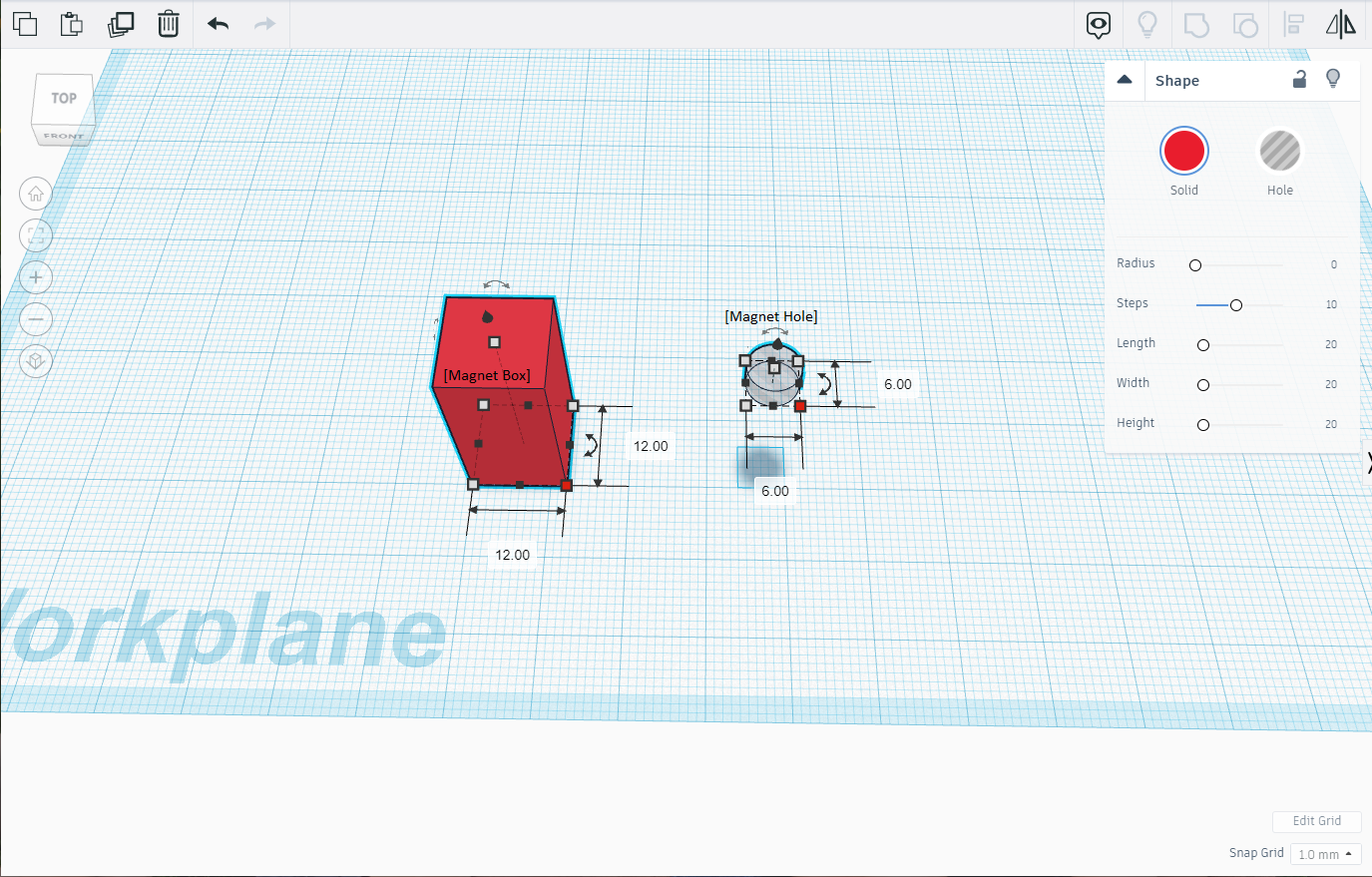Click the Radius value 0
Screen dimensions: 1372x877
[x=1333, y=264]
